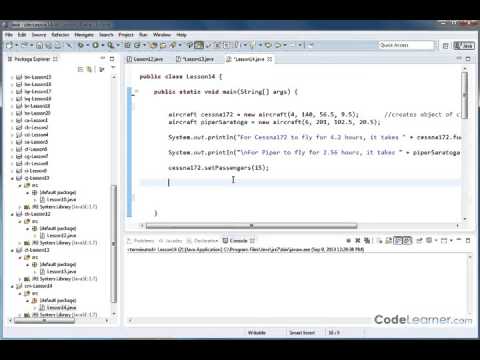Click the New Java Class icon
Screen dimensions: 480x360
click(x=137, y=45)
